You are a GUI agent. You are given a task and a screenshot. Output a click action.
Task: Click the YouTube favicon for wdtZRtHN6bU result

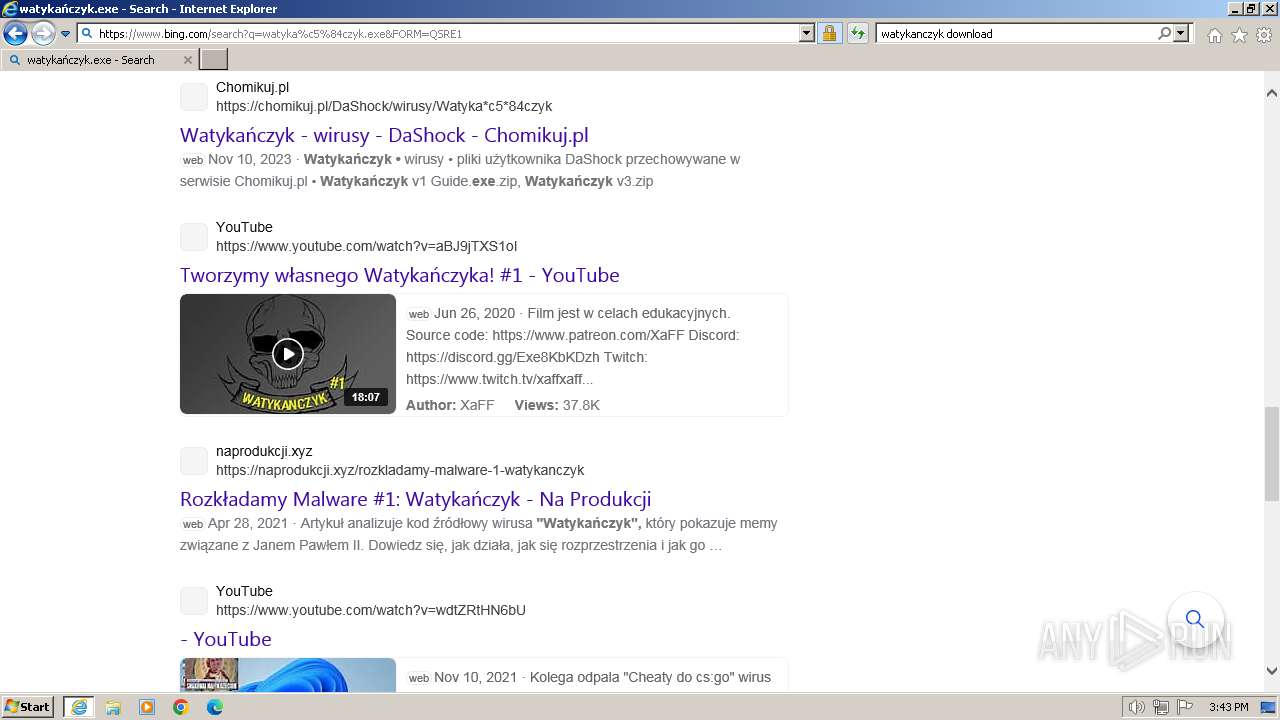coord(194,601)
